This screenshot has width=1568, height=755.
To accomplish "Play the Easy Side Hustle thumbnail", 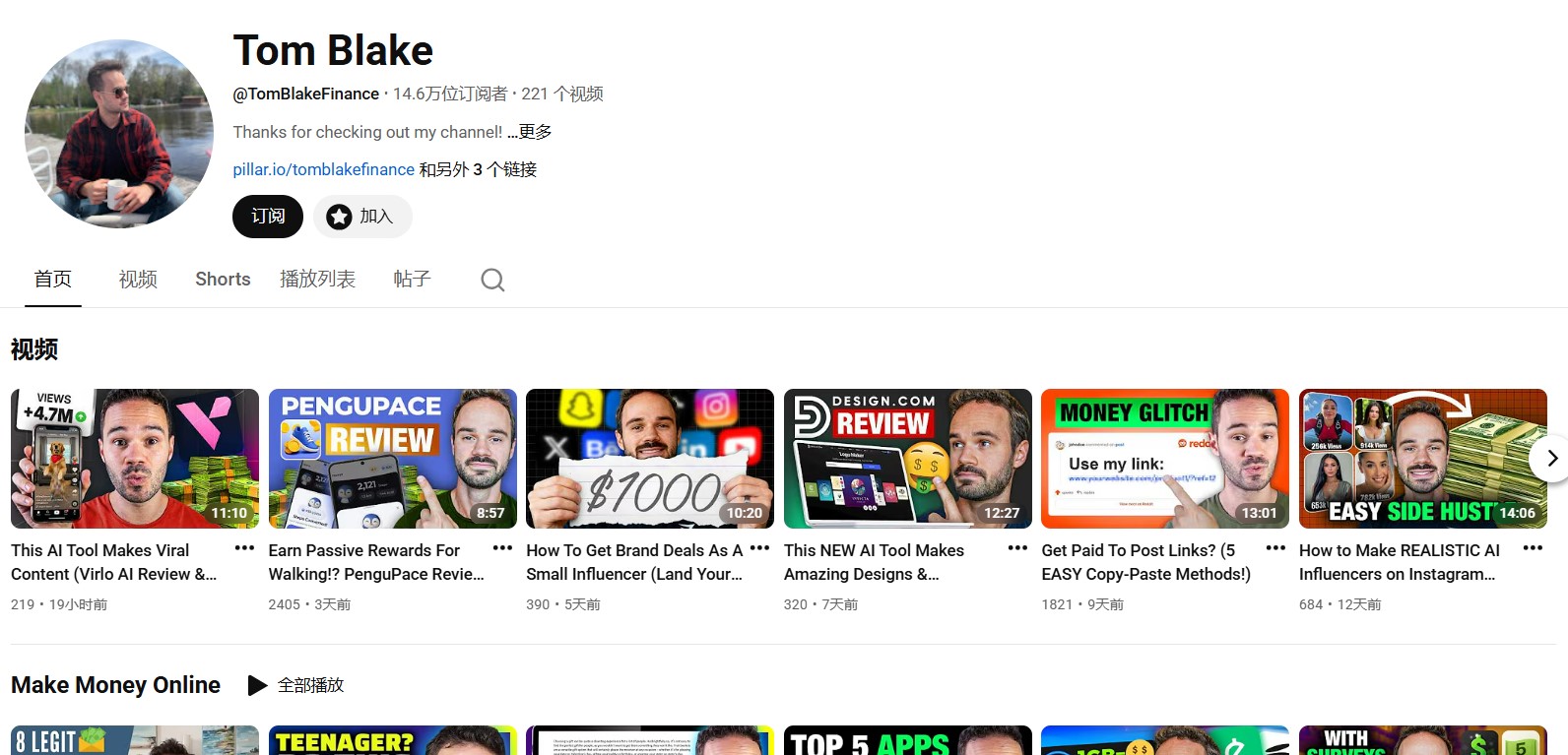I will [x=1423, y=459].
